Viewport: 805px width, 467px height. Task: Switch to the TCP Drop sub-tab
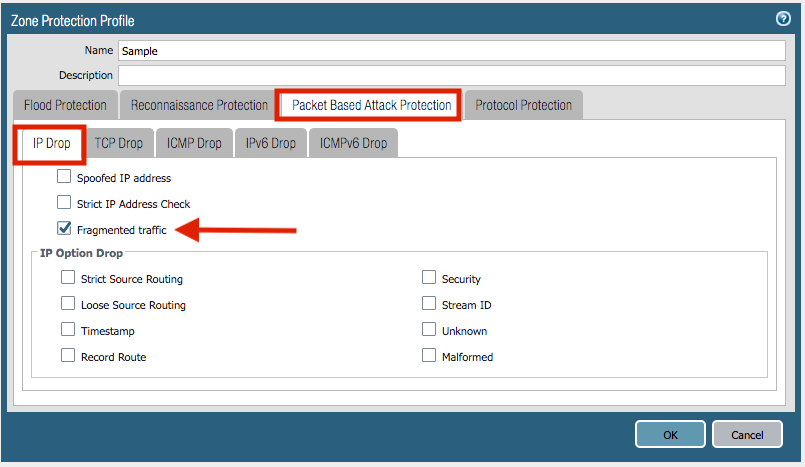point(119,143)
